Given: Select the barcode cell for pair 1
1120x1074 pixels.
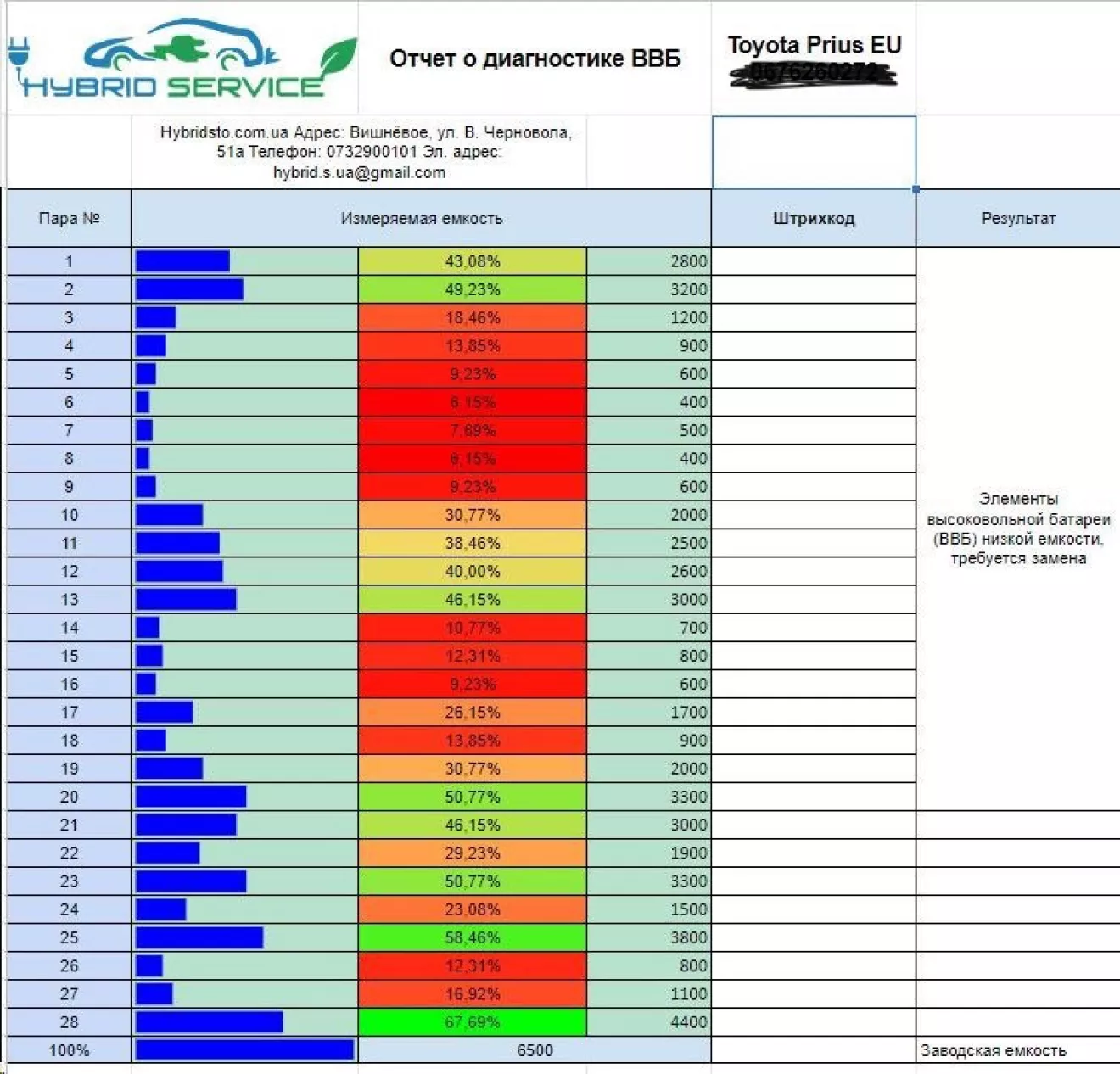Looking at the screenshot, I should coord(814,261).
